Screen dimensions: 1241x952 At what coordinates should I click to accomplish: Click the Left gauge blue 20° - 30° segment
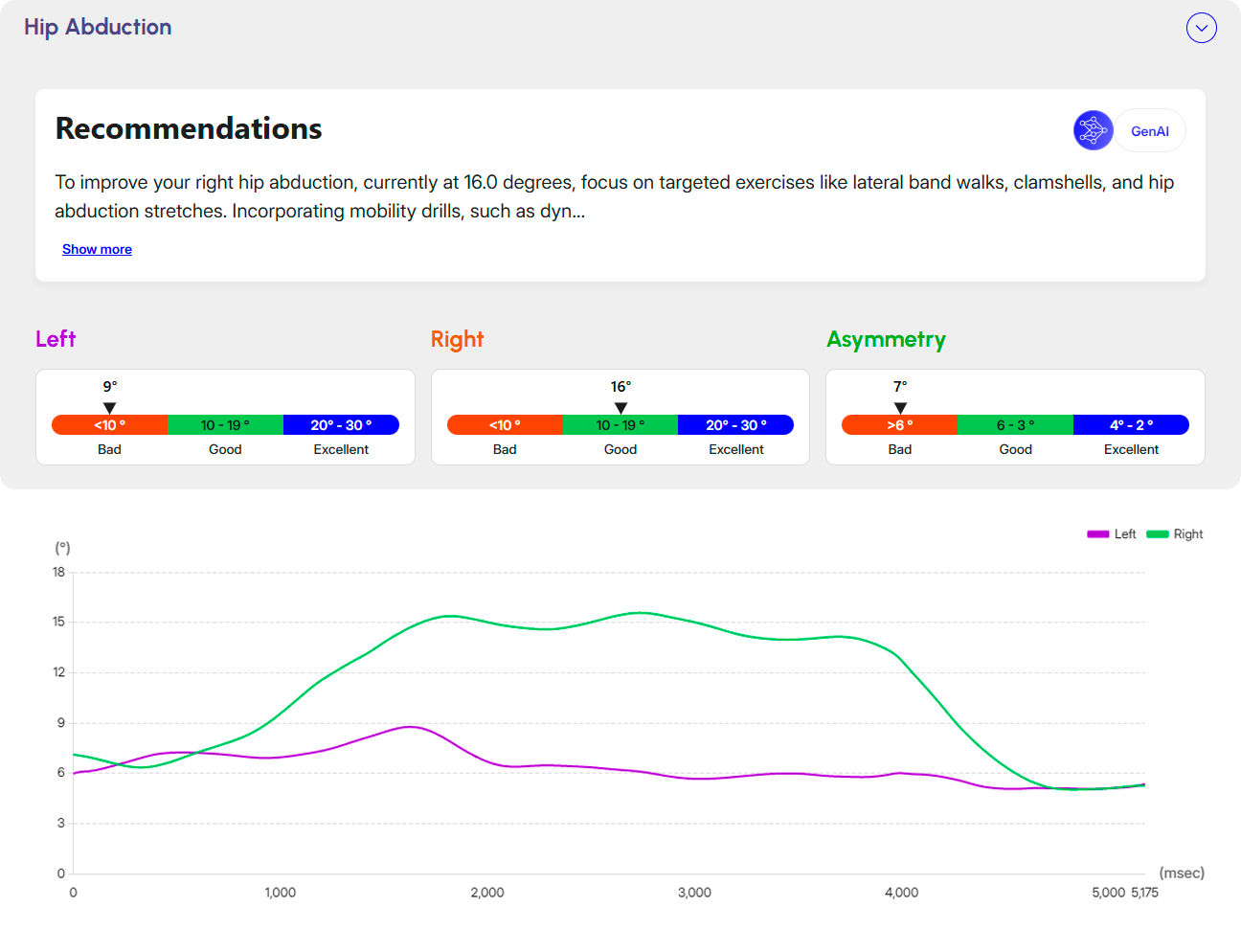341,425
